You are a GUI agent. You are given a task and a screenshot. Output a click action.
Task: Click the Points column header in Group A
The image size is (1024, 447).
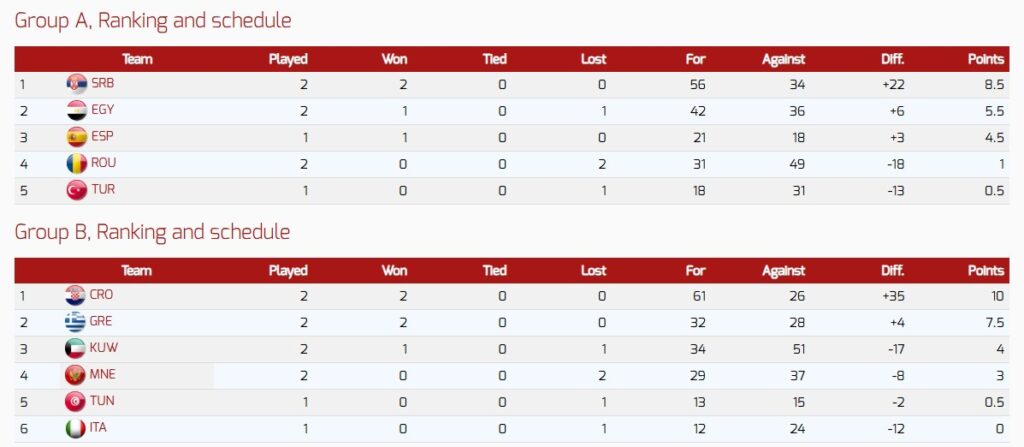(x=985, y=59)
